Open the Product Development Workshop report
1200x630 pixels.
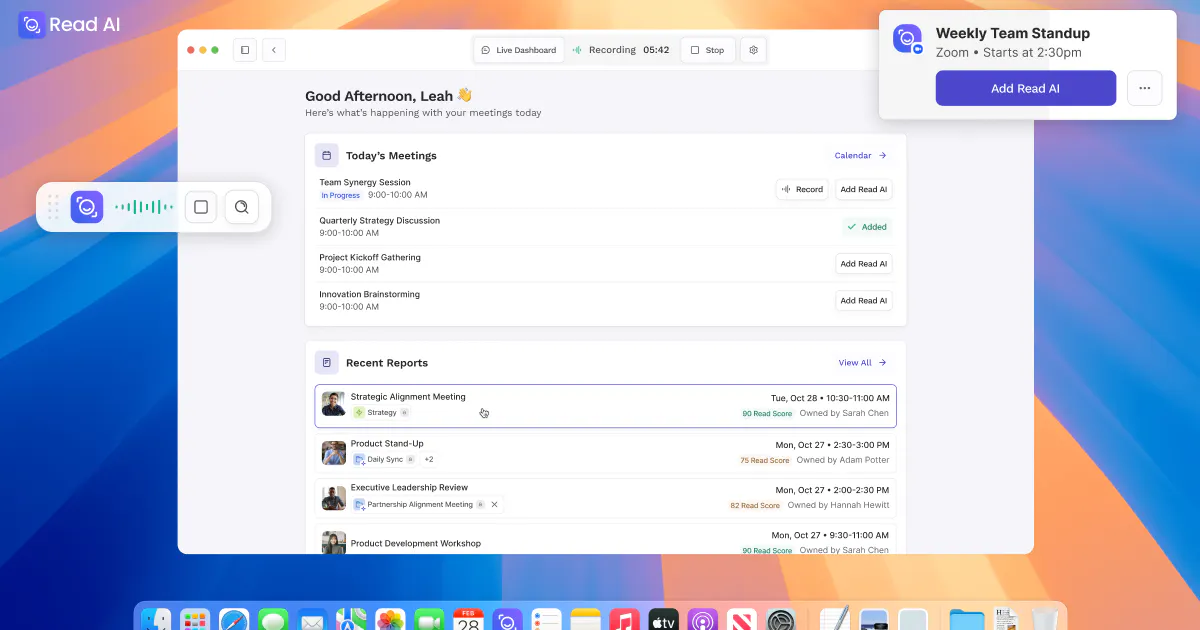(605, 540)
